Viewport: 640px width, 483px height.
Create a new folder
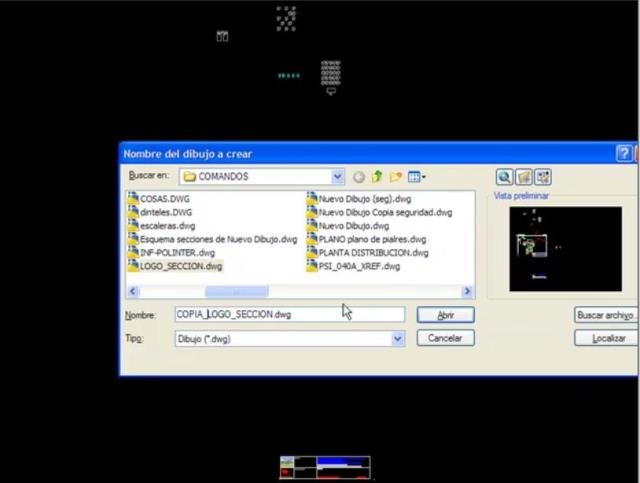pos(395,176)
